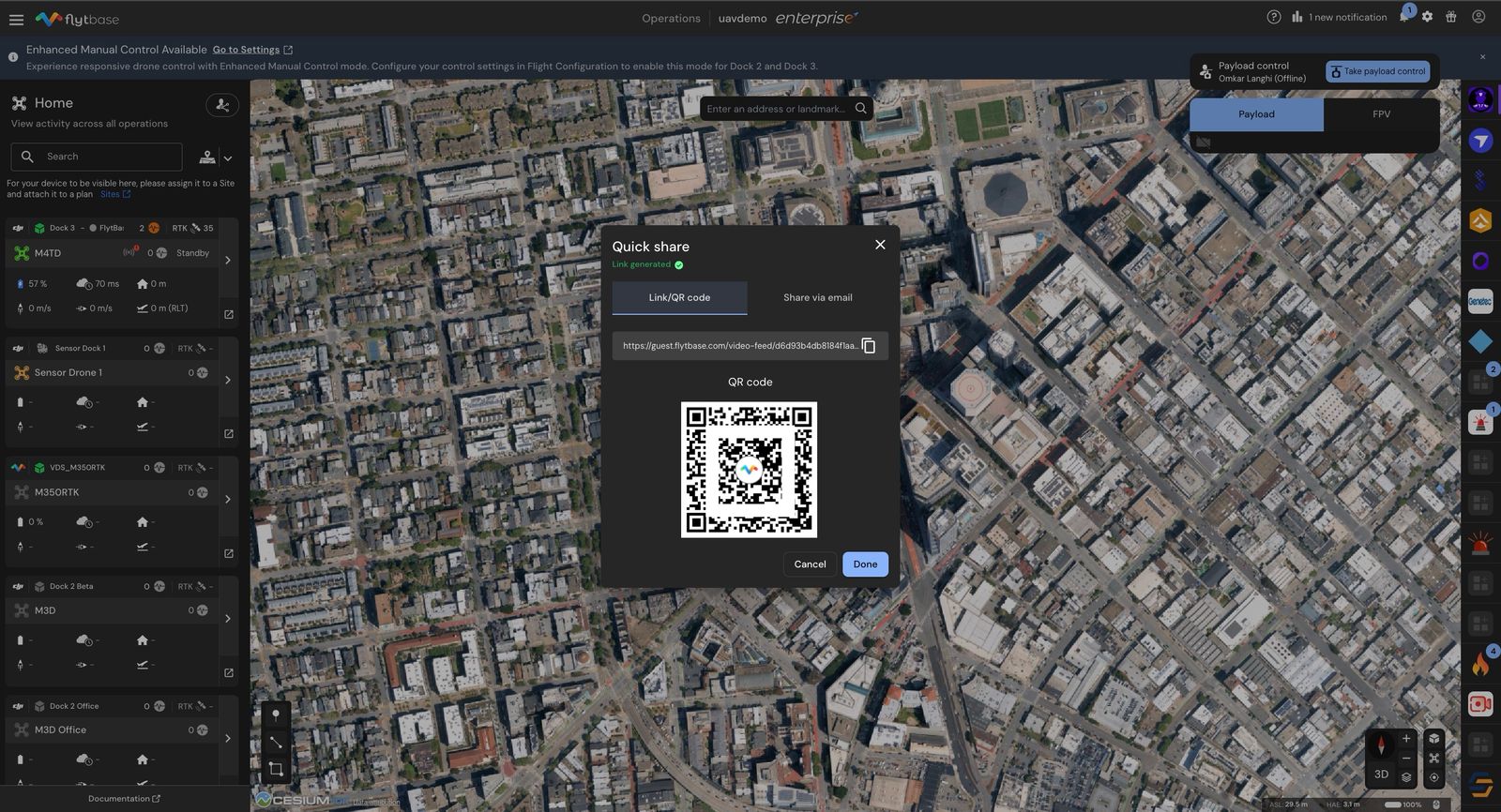Screen dimensions: 1501x812
Task: Click the QR code image
Action: pos(749,470)
